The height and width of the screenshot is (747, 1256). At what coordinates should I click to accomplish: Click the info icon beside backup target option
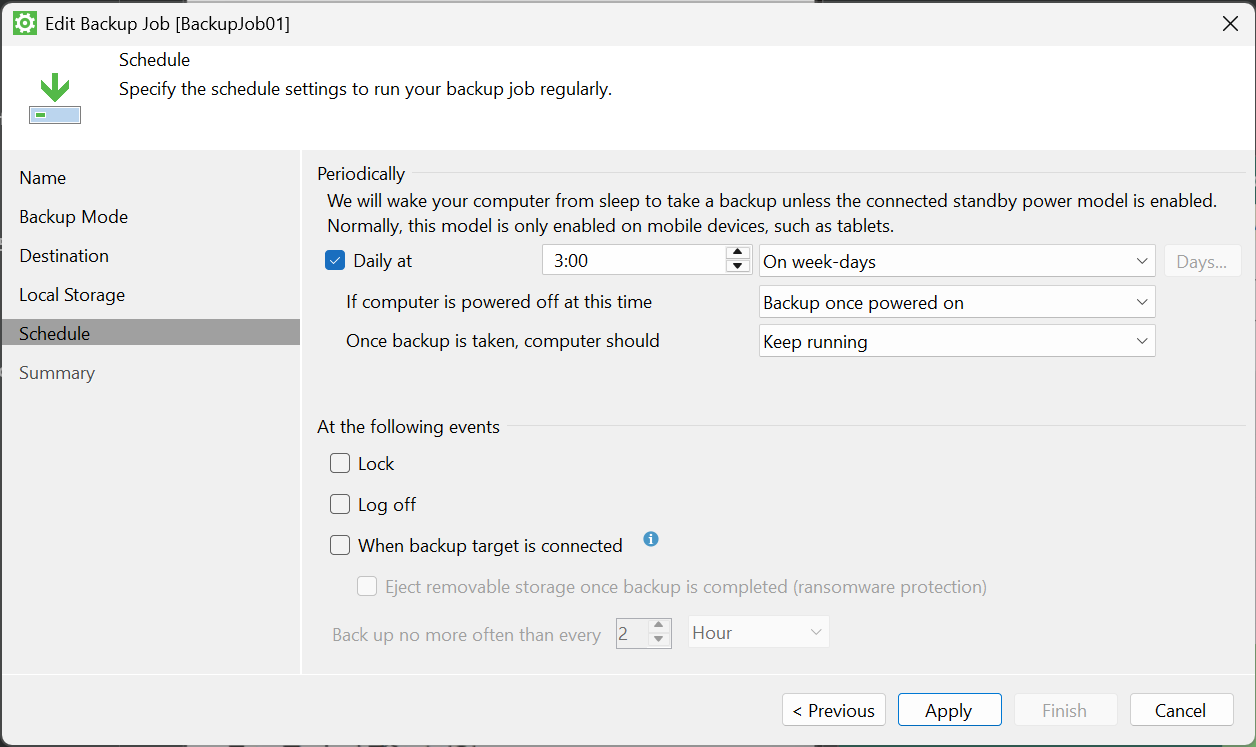tap(651, 540)
